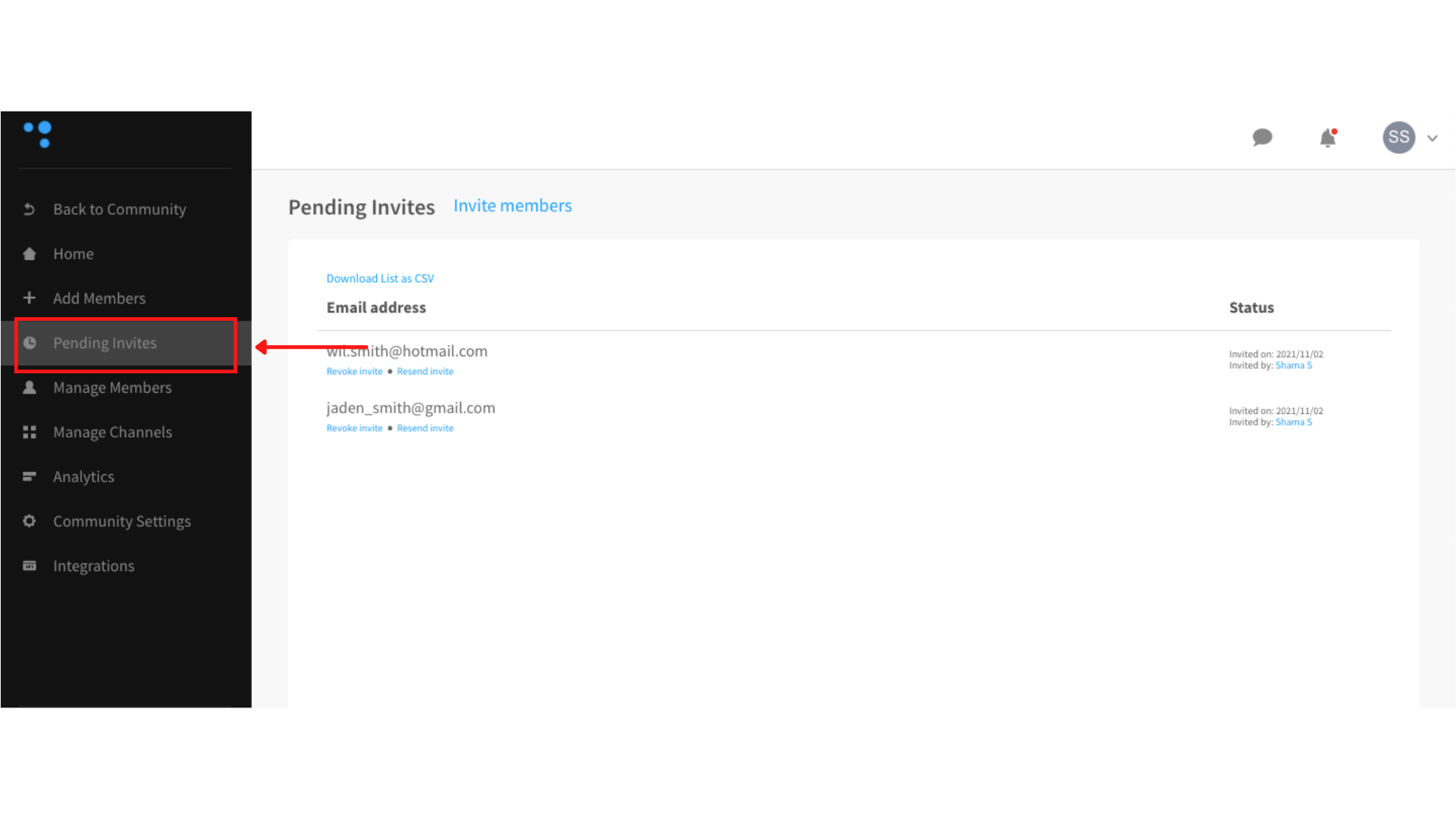This screenshot has width=1456, height=819.
Task: Click Download List as CSV link
Action: pyautogui.click(x=381, y=278)
